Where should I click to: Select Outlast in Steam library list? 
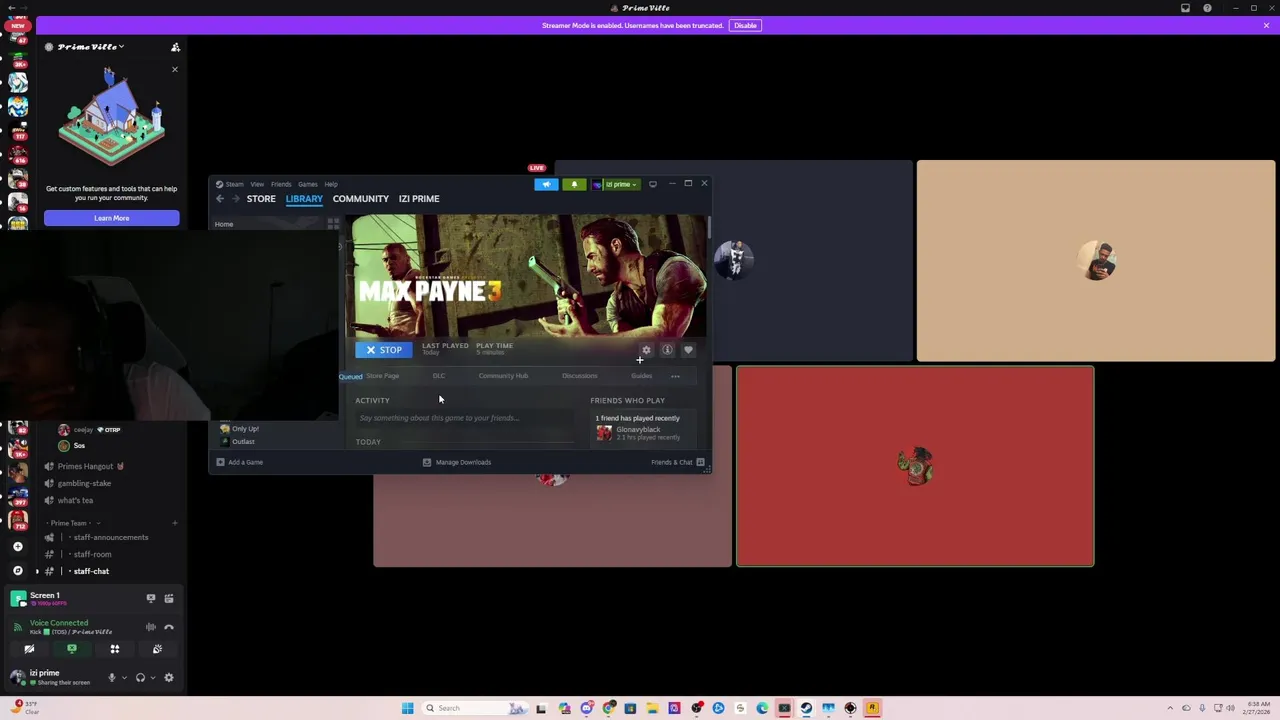point(238,442)
